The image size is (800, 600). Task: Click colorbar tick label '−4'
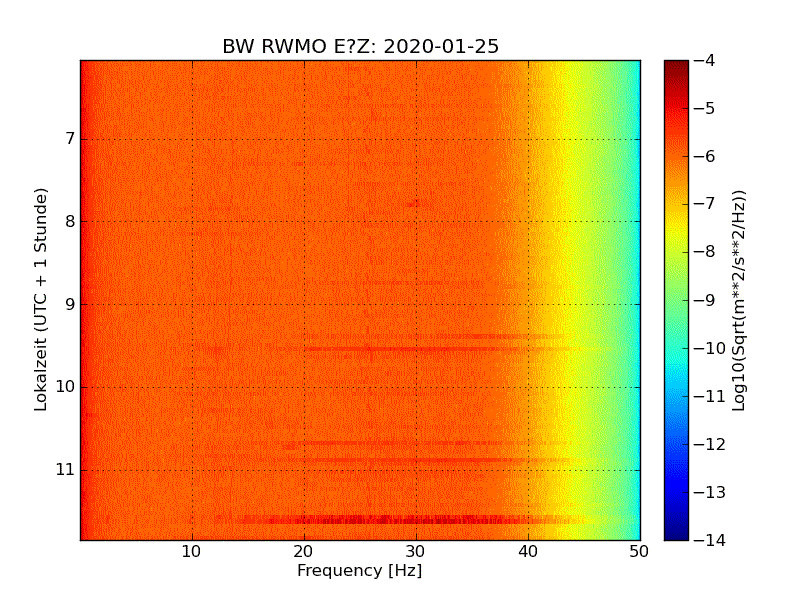[705, 60]
